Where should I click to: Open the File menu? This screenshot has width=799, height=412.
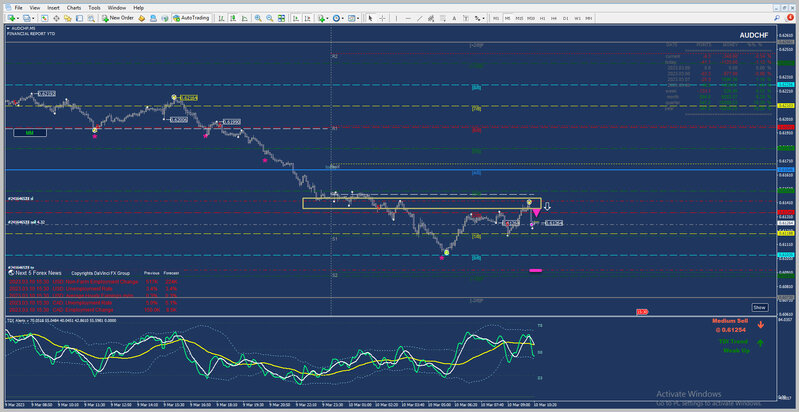(18, 8)
